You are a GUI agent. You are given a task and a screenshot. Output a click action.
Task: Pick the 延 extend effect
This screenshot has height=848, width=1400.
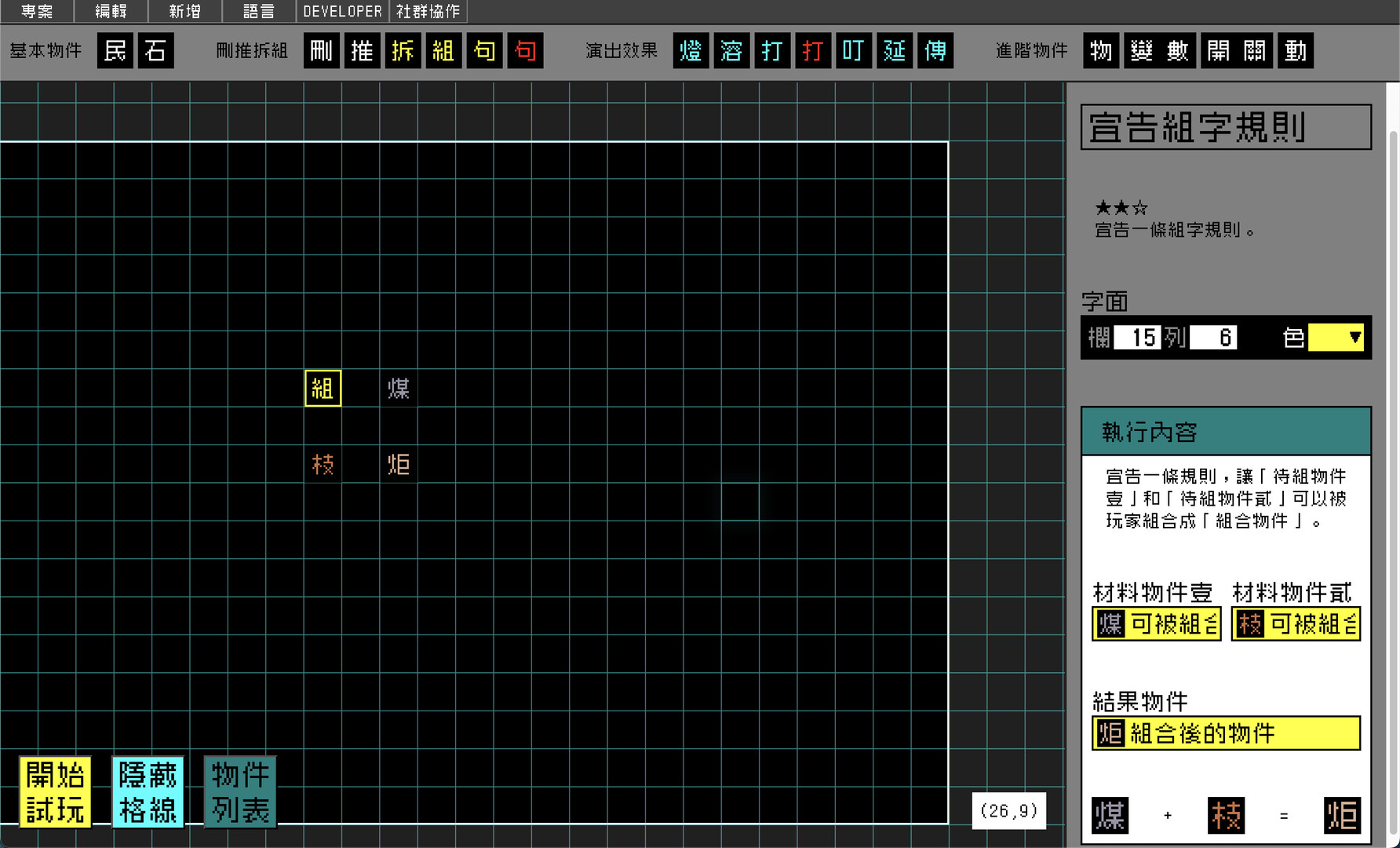(895, 50)
